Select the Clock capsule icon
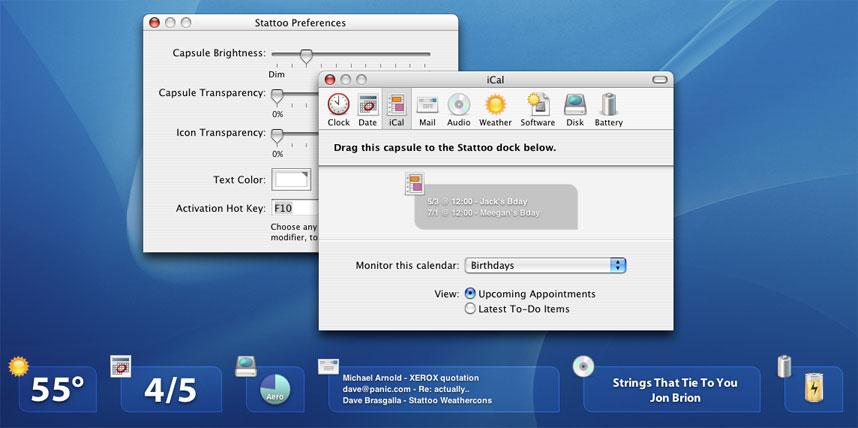 (338, 109)
